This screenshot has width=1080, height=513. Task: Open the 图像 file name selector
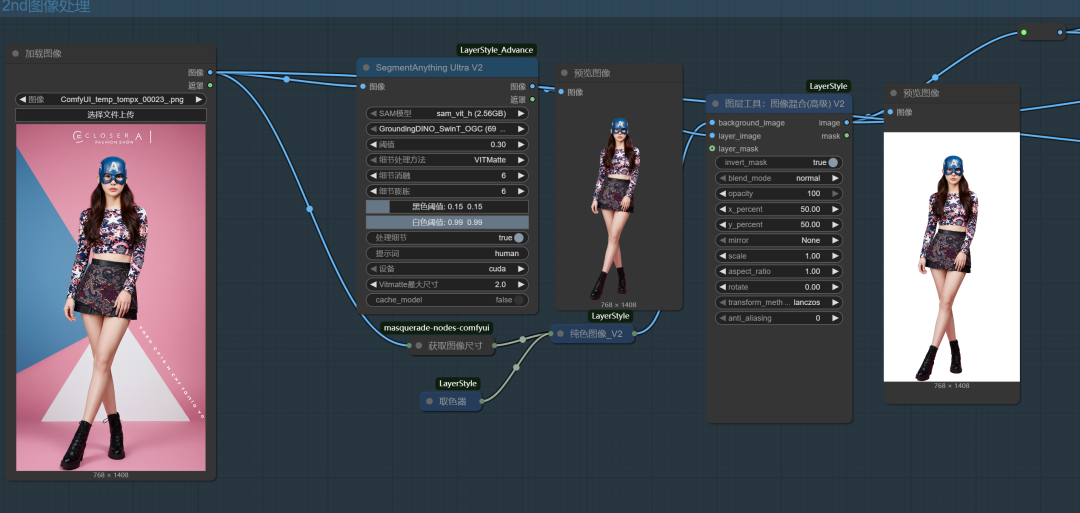pos(111,99)
